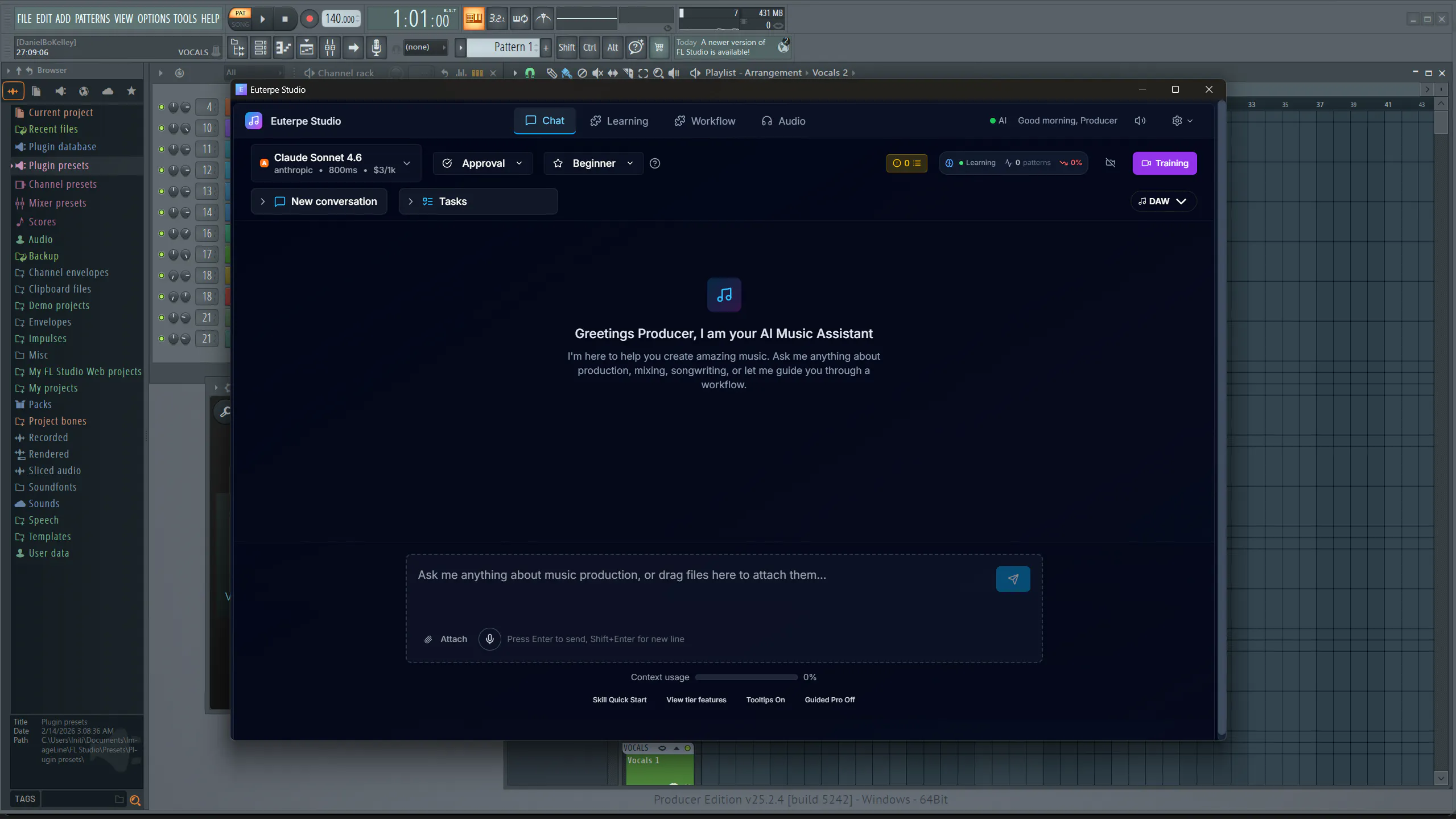Open the Euterpe settings gear dropdown
The image size is (1456, 819).
pyautogui.click(x=1182, y=121)
